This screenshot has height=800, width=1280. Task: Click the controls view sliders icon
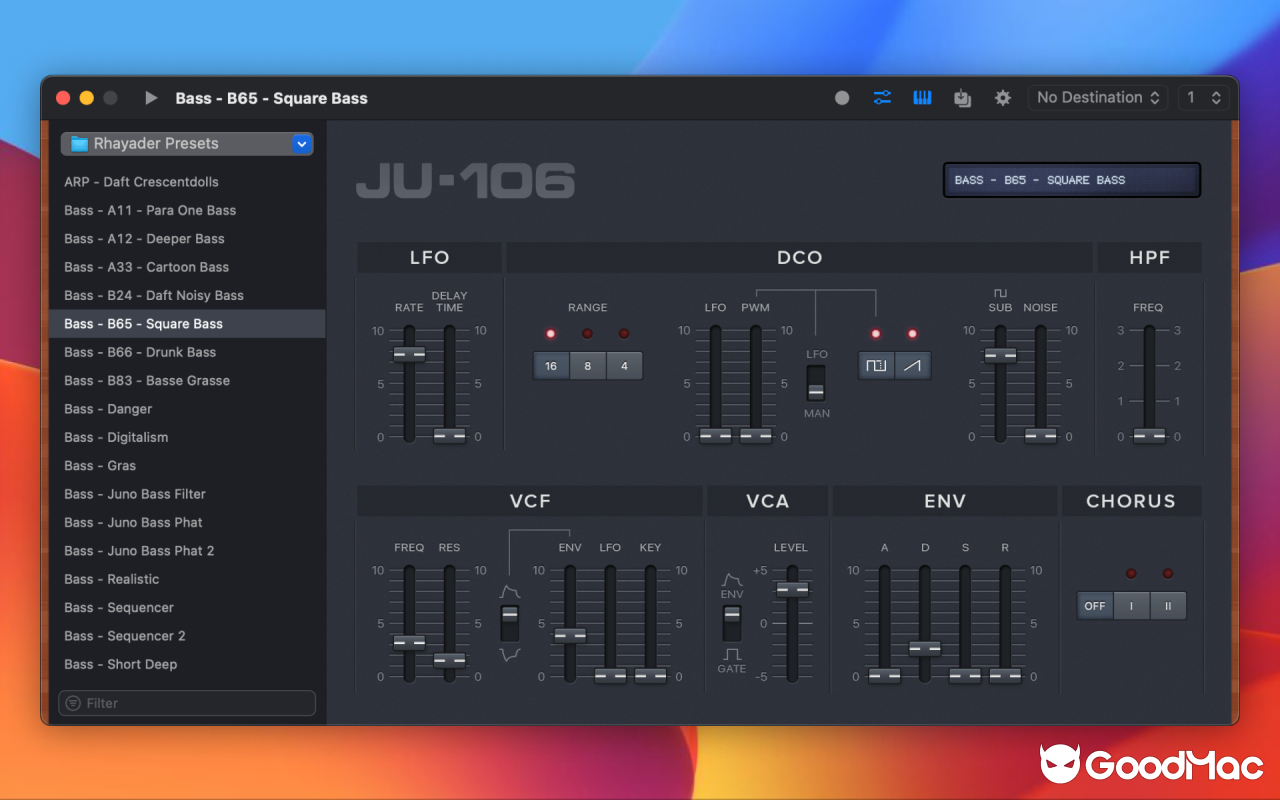881,97
